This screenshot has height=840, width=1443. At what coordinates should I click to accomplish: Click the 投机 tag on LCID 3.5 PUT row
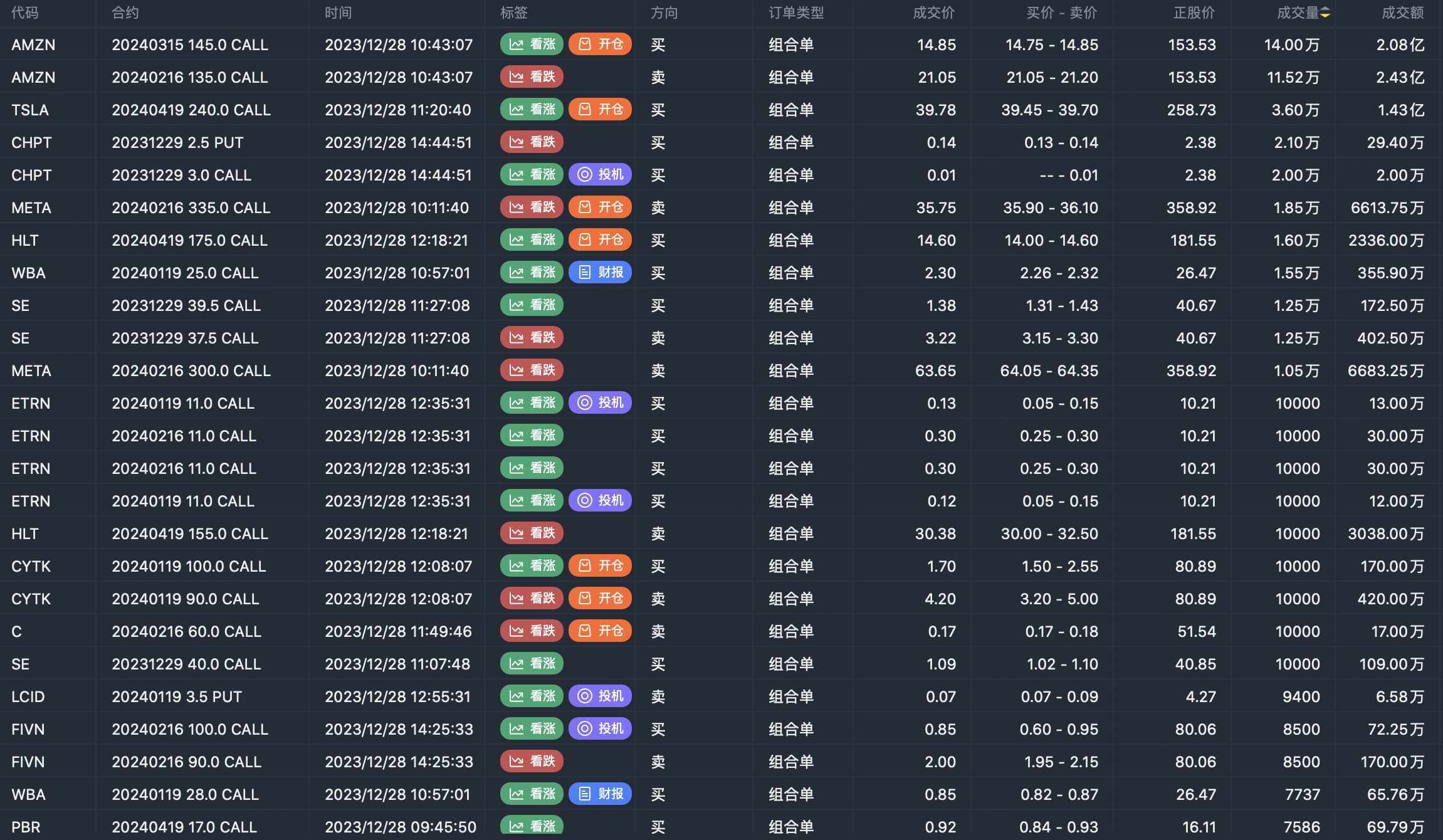(x=600, y=696)
